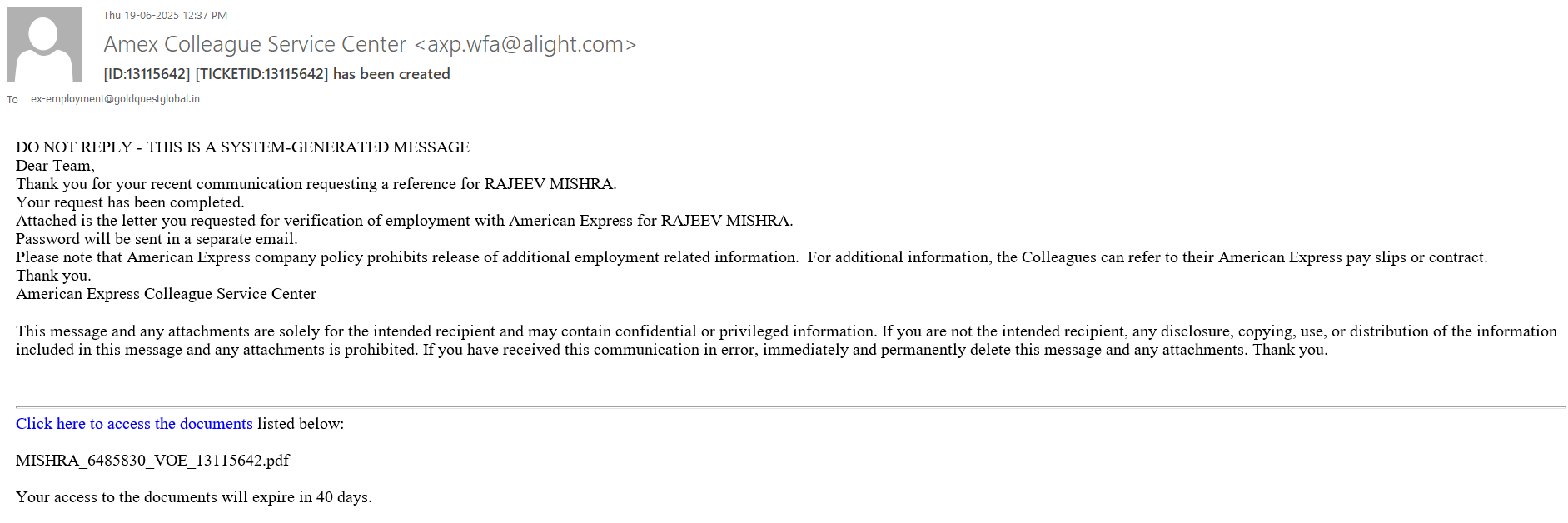1568x523 pixels.
Task: Select recipient ex-employment@goldquestglobal.in
Action: pos(115,99)
